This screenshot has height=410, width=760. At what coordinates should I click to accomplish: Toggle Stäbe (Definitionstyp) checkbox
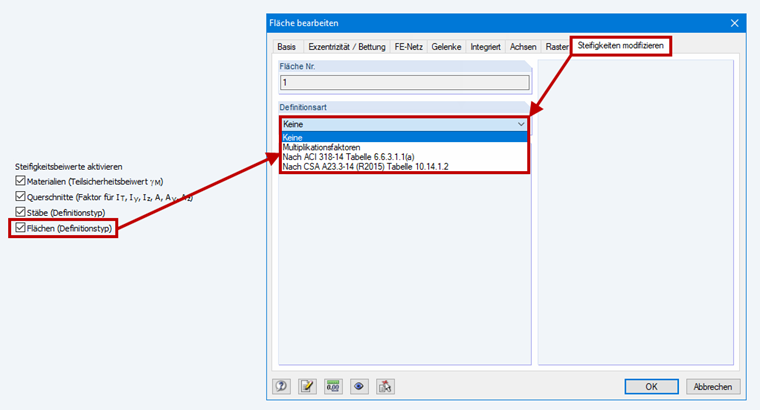[20, 212]
